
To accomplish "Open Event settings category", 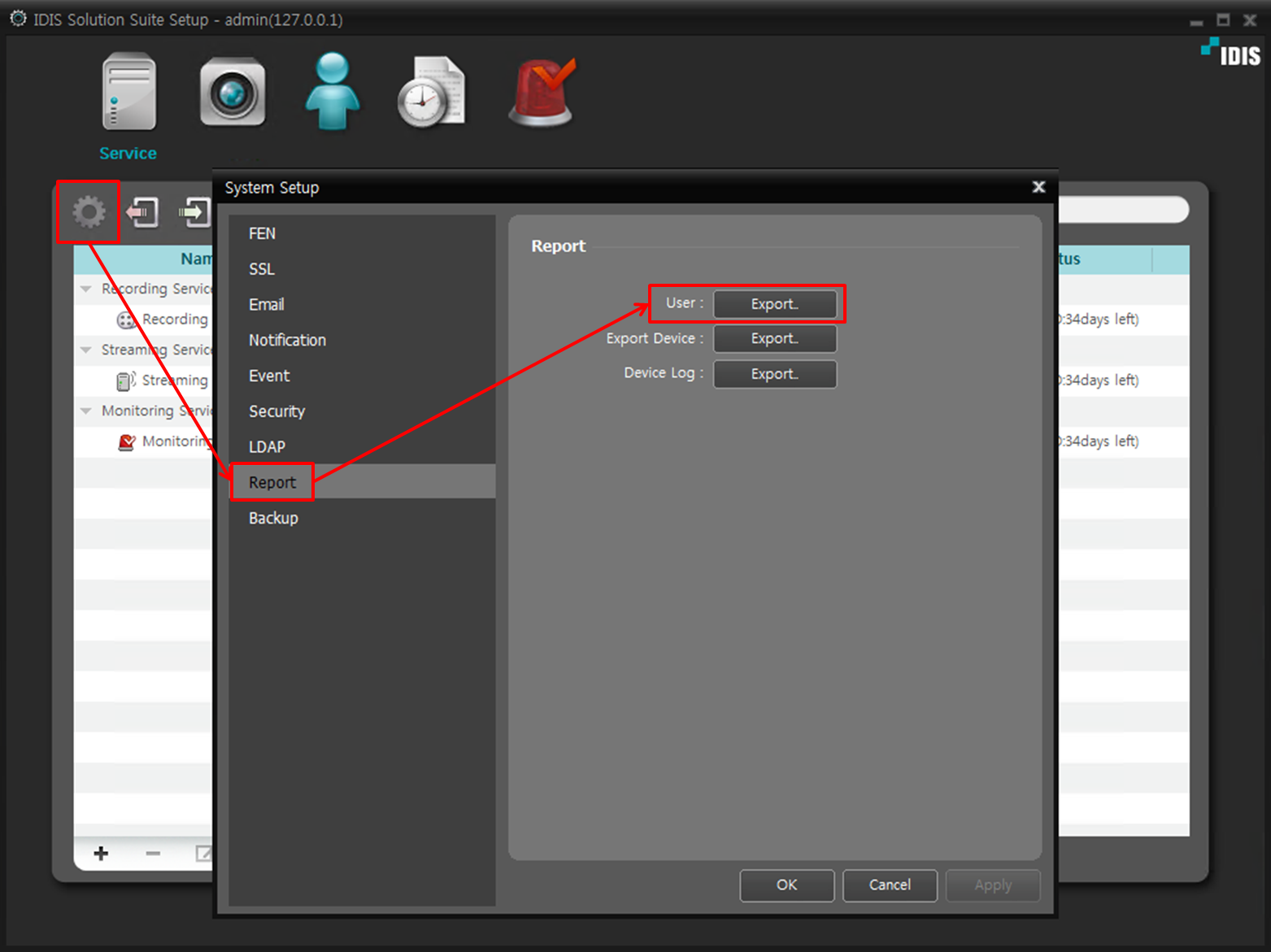I will pyautogui.click(x=362, y=376).
